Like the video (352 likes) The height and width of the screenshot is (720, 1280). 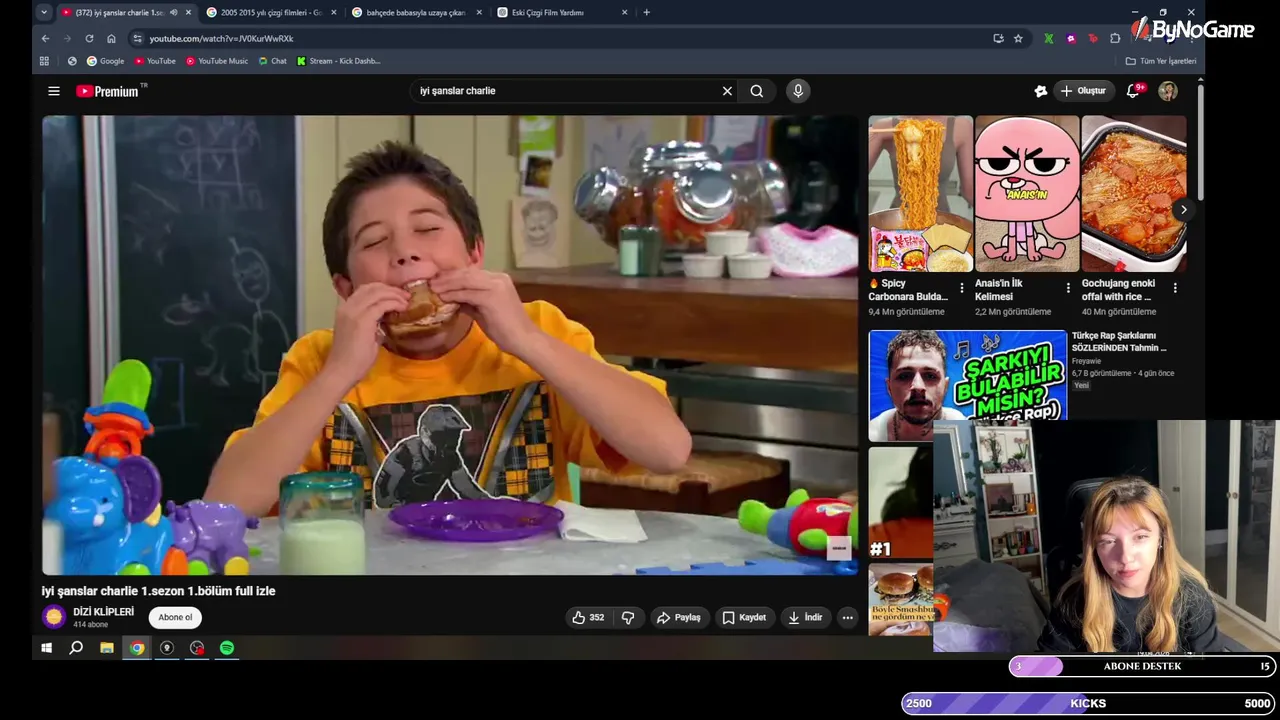[x=587, y=618]
